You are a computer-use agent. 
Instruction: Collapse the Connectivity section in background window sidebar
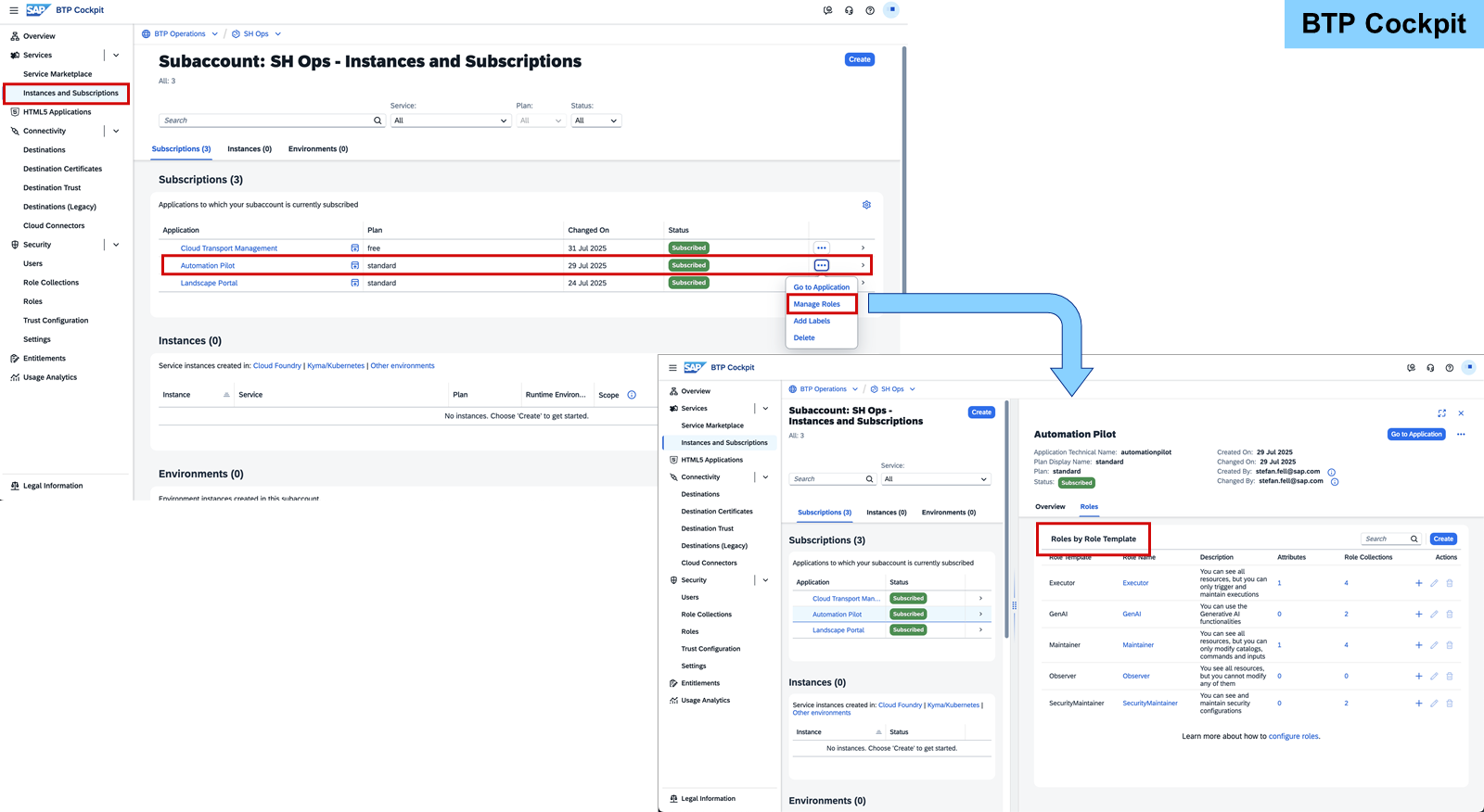[116, 131]
